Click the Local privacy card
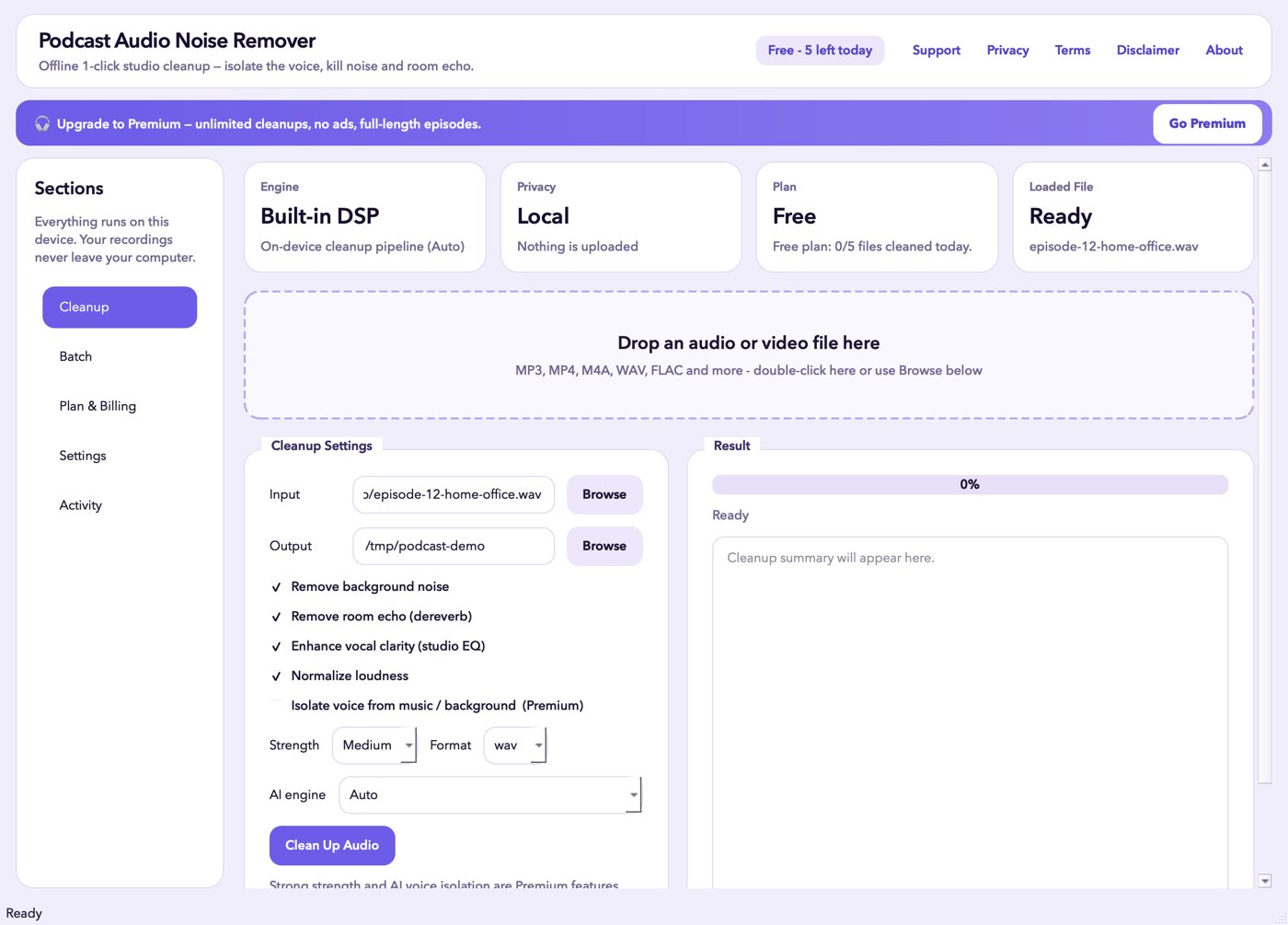1288x925 pixels. click(x=621, y=217)
